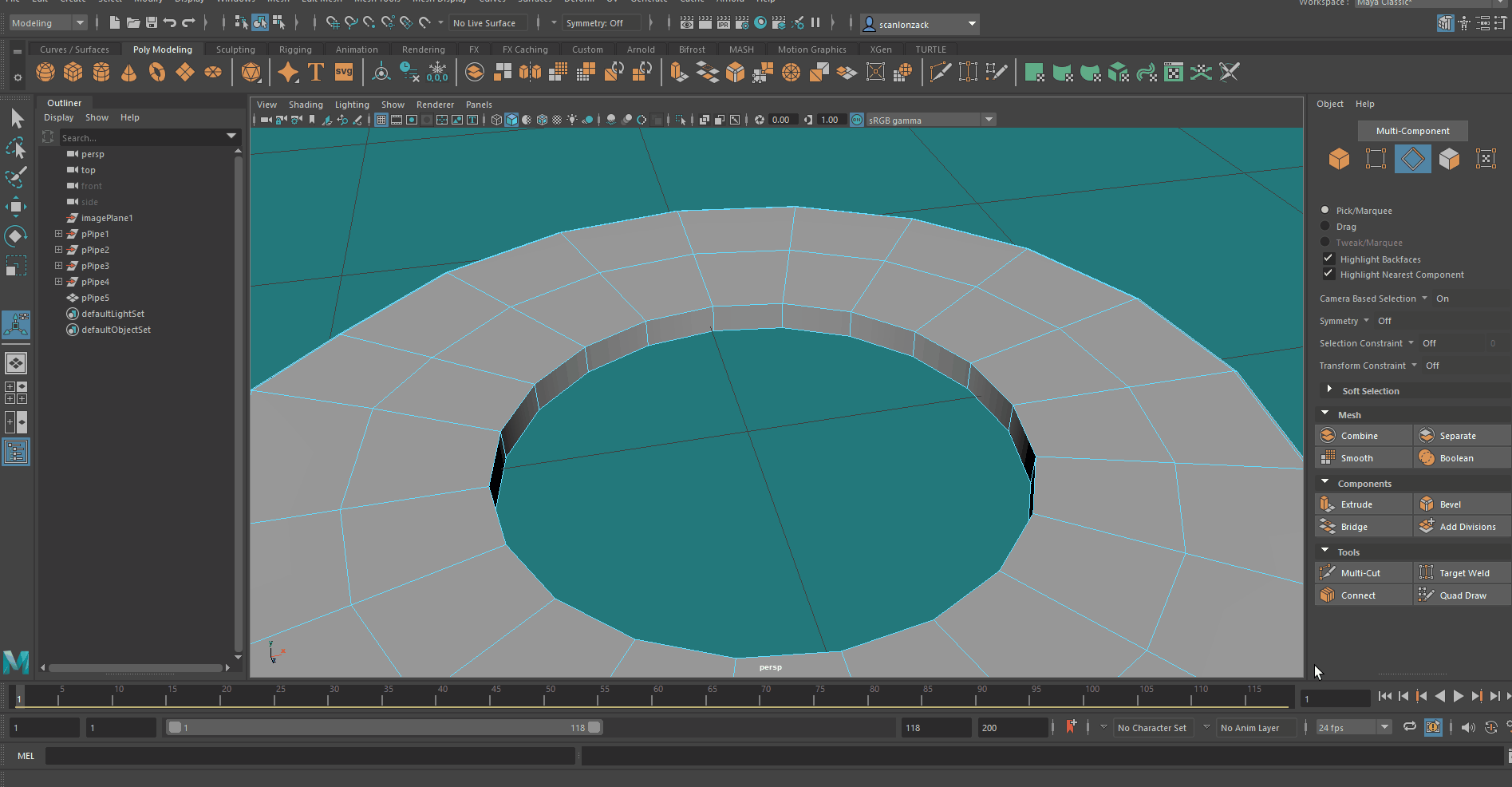Click the SVG import shelf icon
The image size is (1512, 787).
pyautogui.click(x=344, y=73)
